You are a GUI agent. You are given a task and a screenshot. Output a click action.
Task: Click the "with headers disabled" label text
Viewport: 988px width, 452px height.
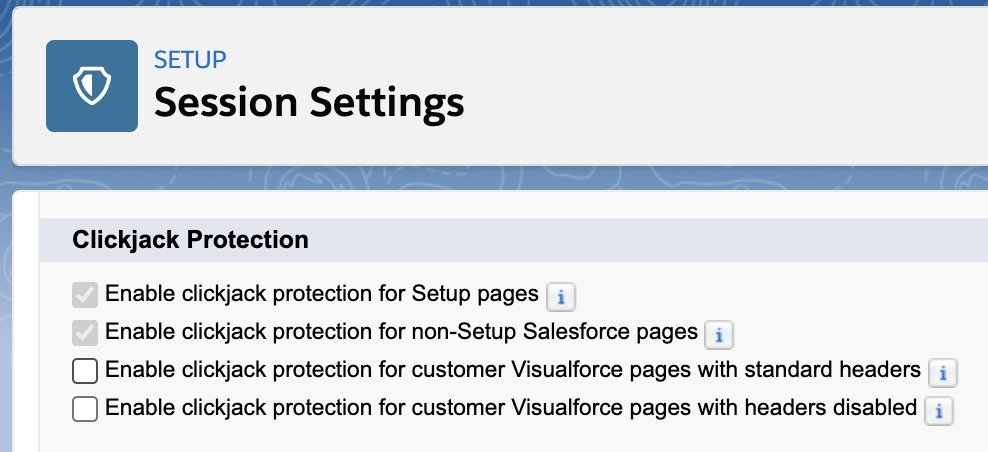pyautogui.click(x=510, y=409)
